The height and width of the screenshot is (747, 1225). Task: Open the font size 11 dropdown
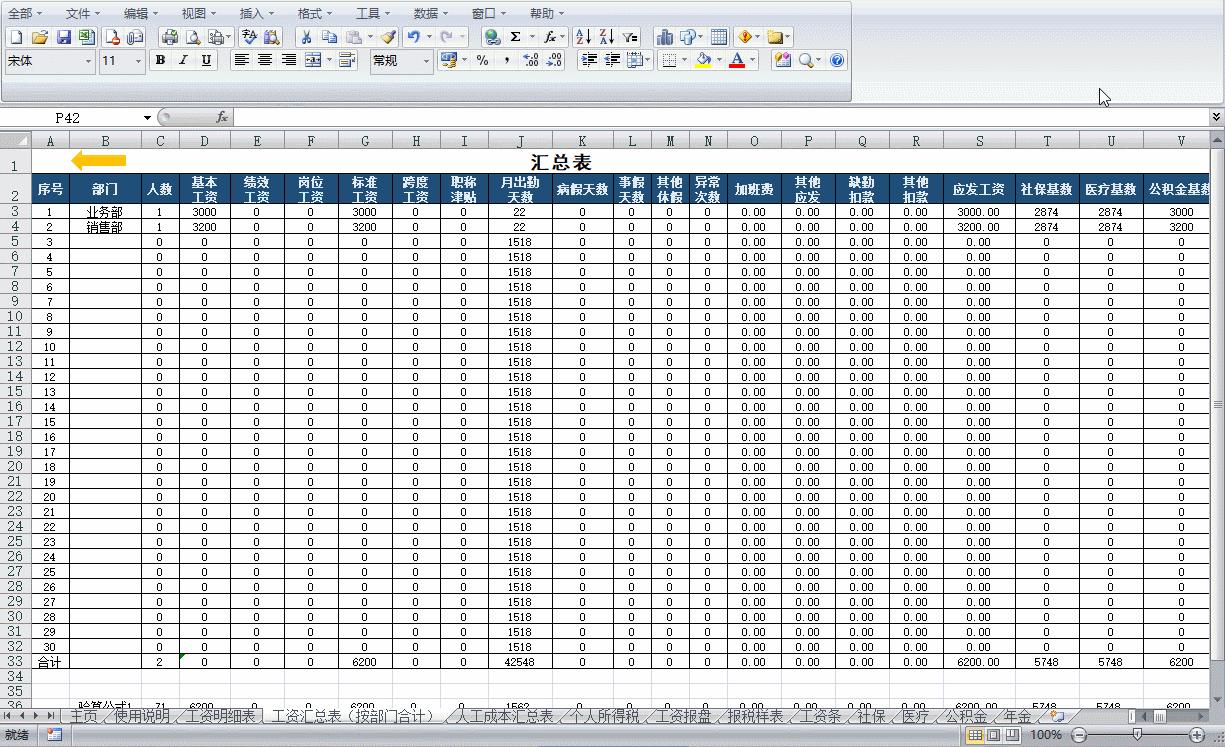click(138, 61)
